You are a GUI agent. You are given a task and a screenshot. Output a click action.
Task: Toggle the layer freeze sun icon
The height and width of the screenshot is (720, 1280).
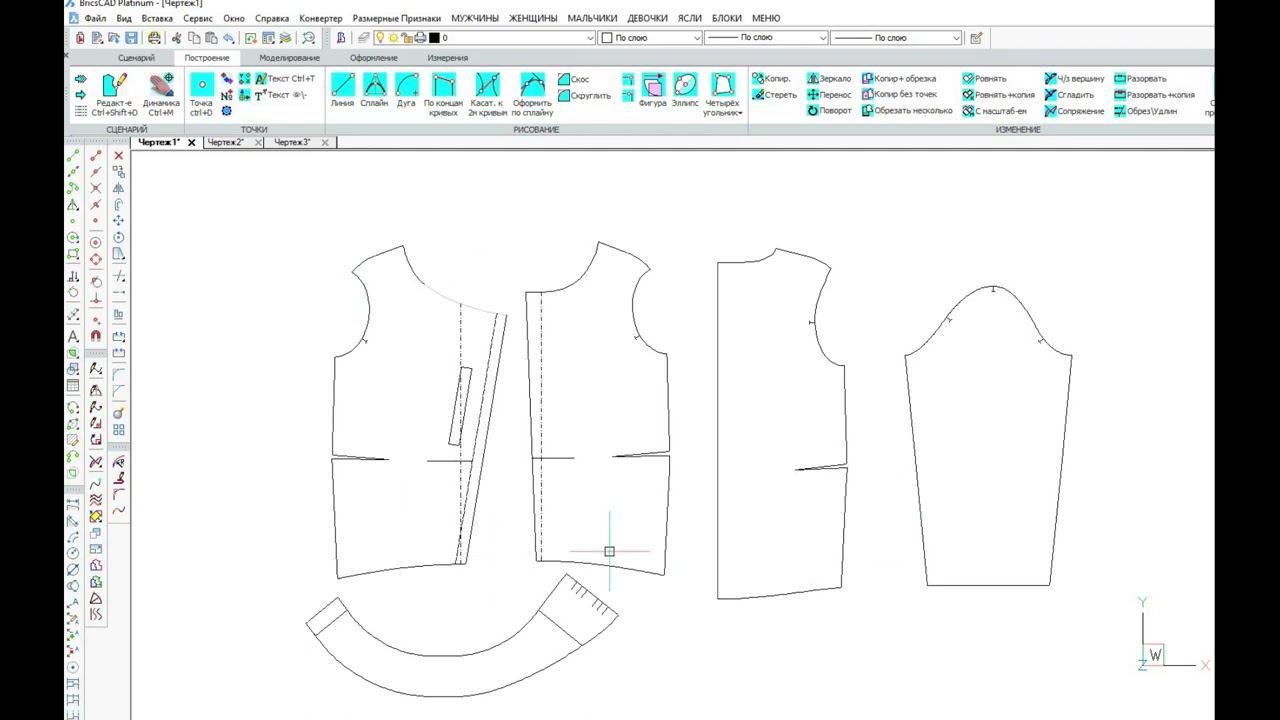393,38
